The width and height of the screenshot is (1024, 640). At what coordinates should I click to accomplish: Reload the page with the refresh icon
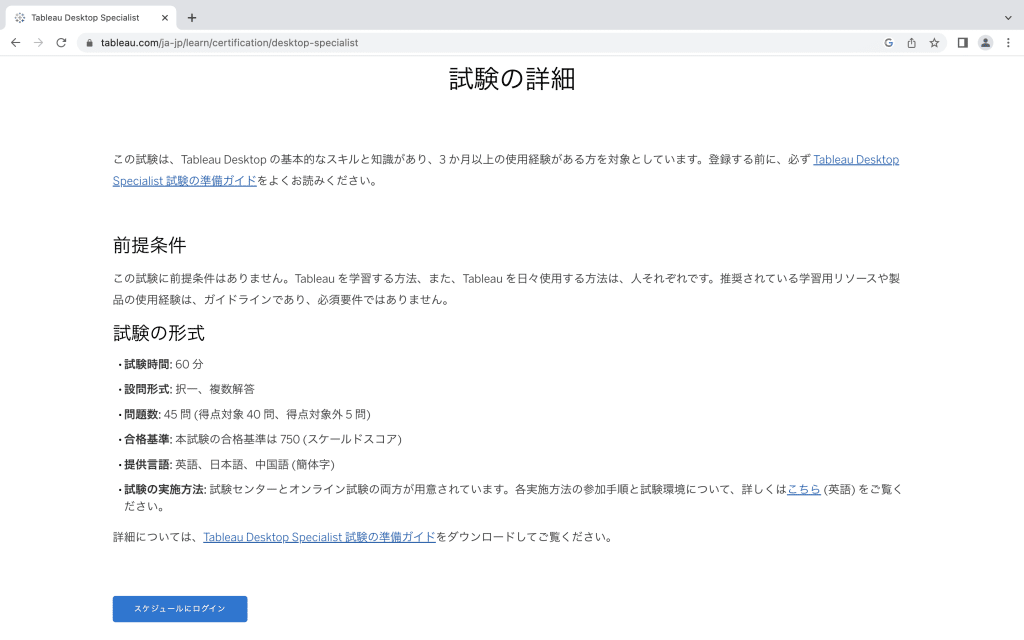(x=61, y=42)
